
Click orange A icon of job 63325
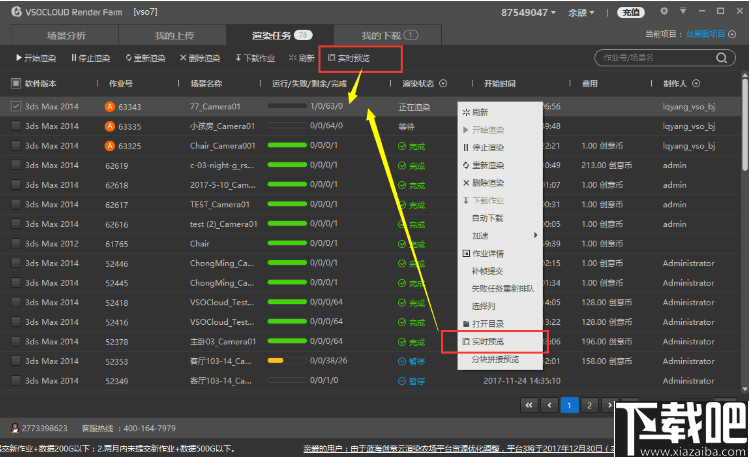click(x=110, y=145)
